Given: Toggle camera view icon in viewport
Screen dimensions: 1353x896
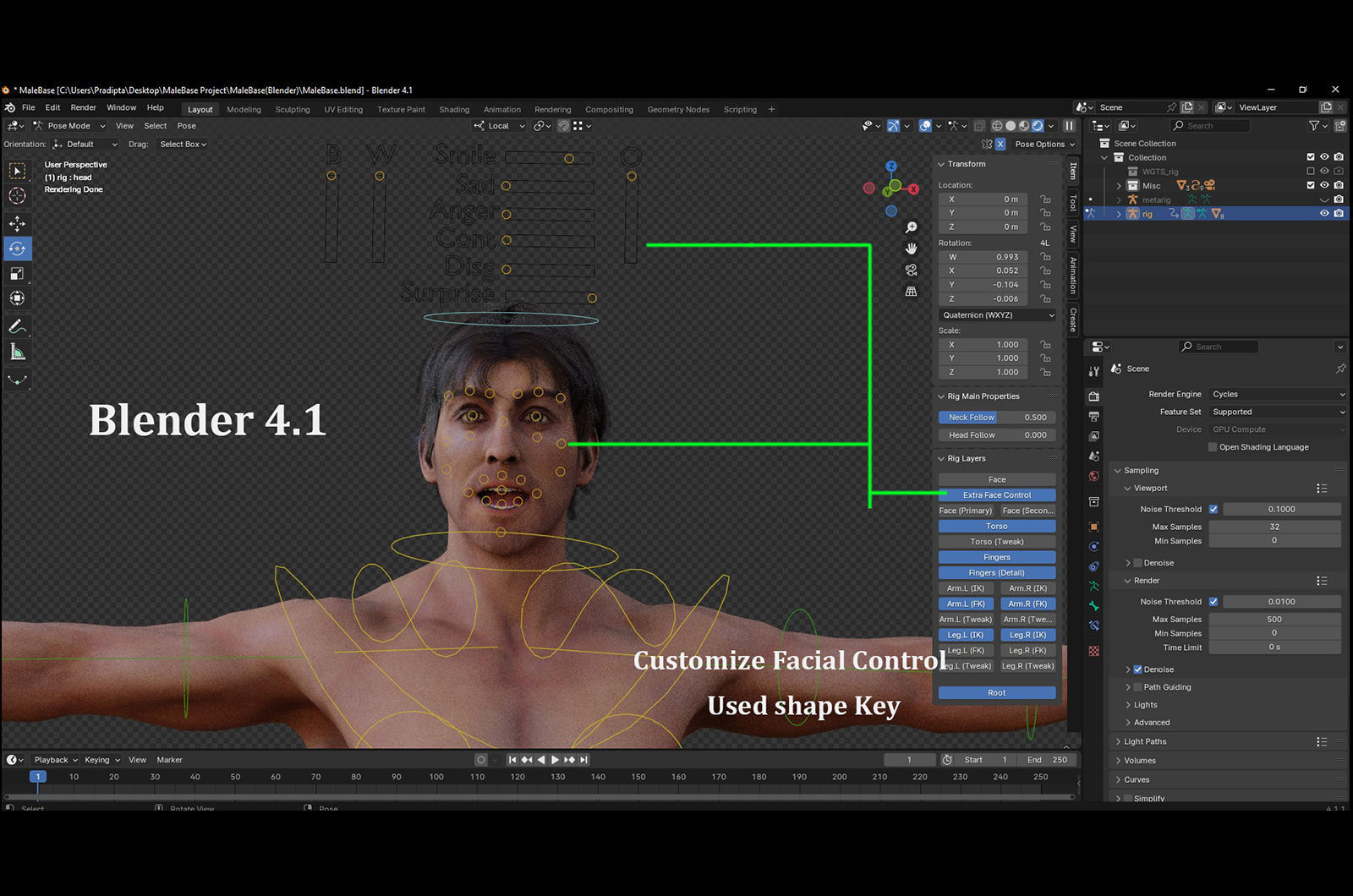Looking at the screenshot, I should 911,270.
